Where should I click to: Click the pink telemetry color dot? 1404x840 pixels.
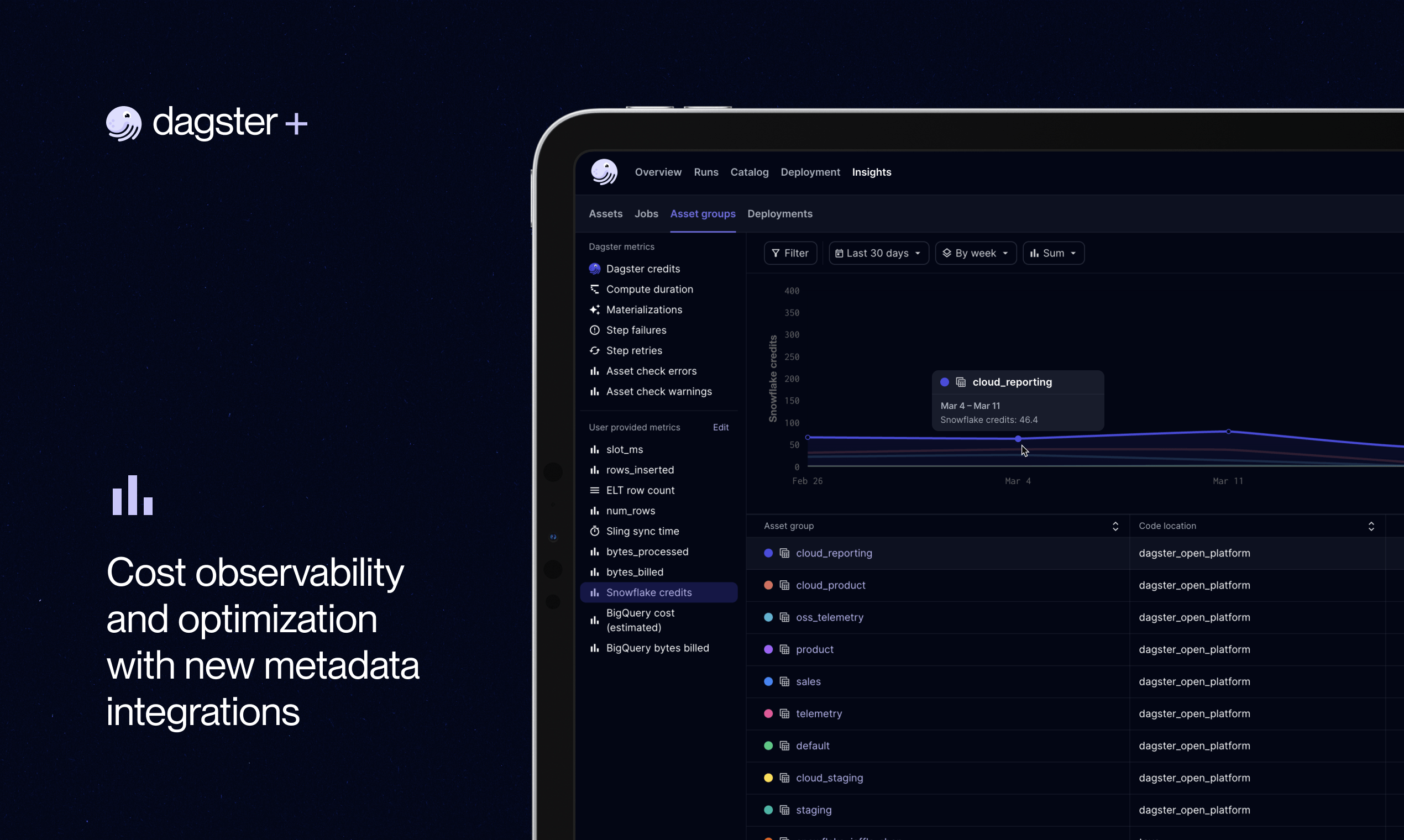768,713
